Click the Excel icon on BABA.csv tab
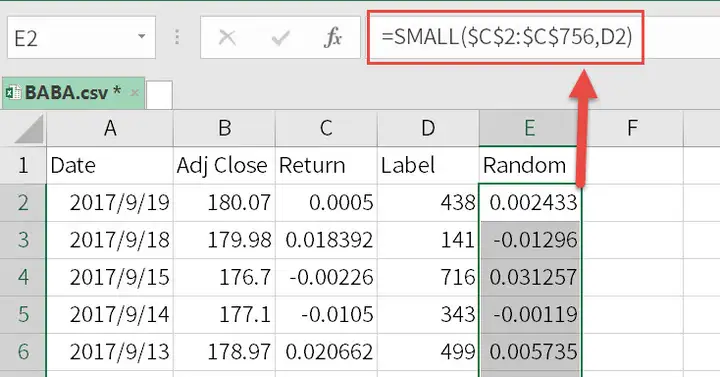Viewport: 720px width, 377px height. tap(13, 93)
